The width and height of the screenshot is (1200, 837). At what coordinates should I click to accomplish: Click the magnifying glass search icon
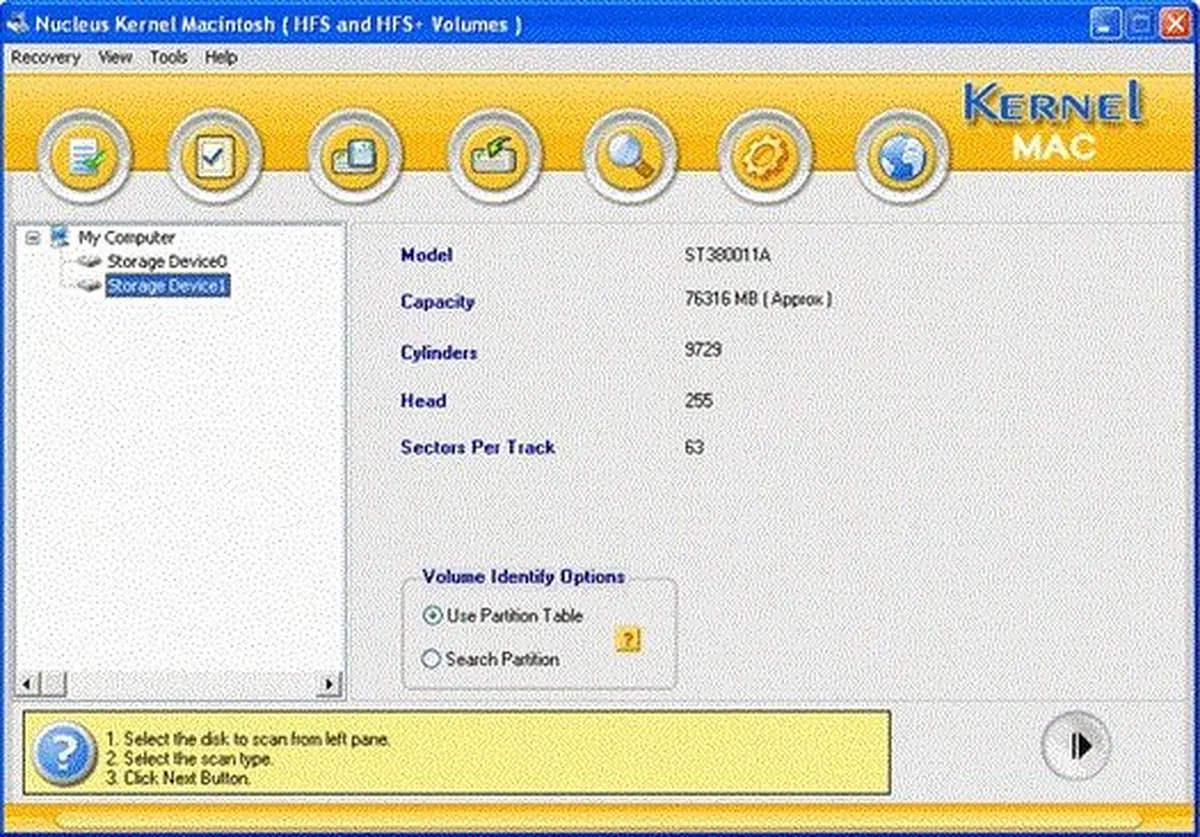(630, 157)
